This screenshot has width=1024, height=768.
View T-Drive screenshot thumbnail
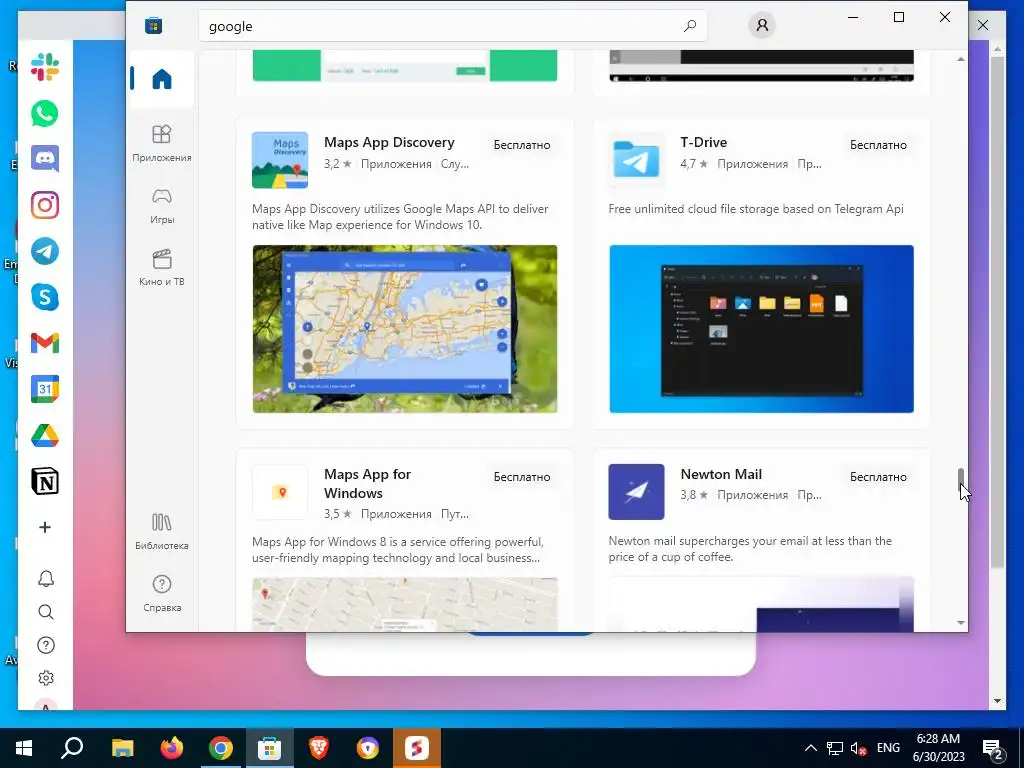761,329
